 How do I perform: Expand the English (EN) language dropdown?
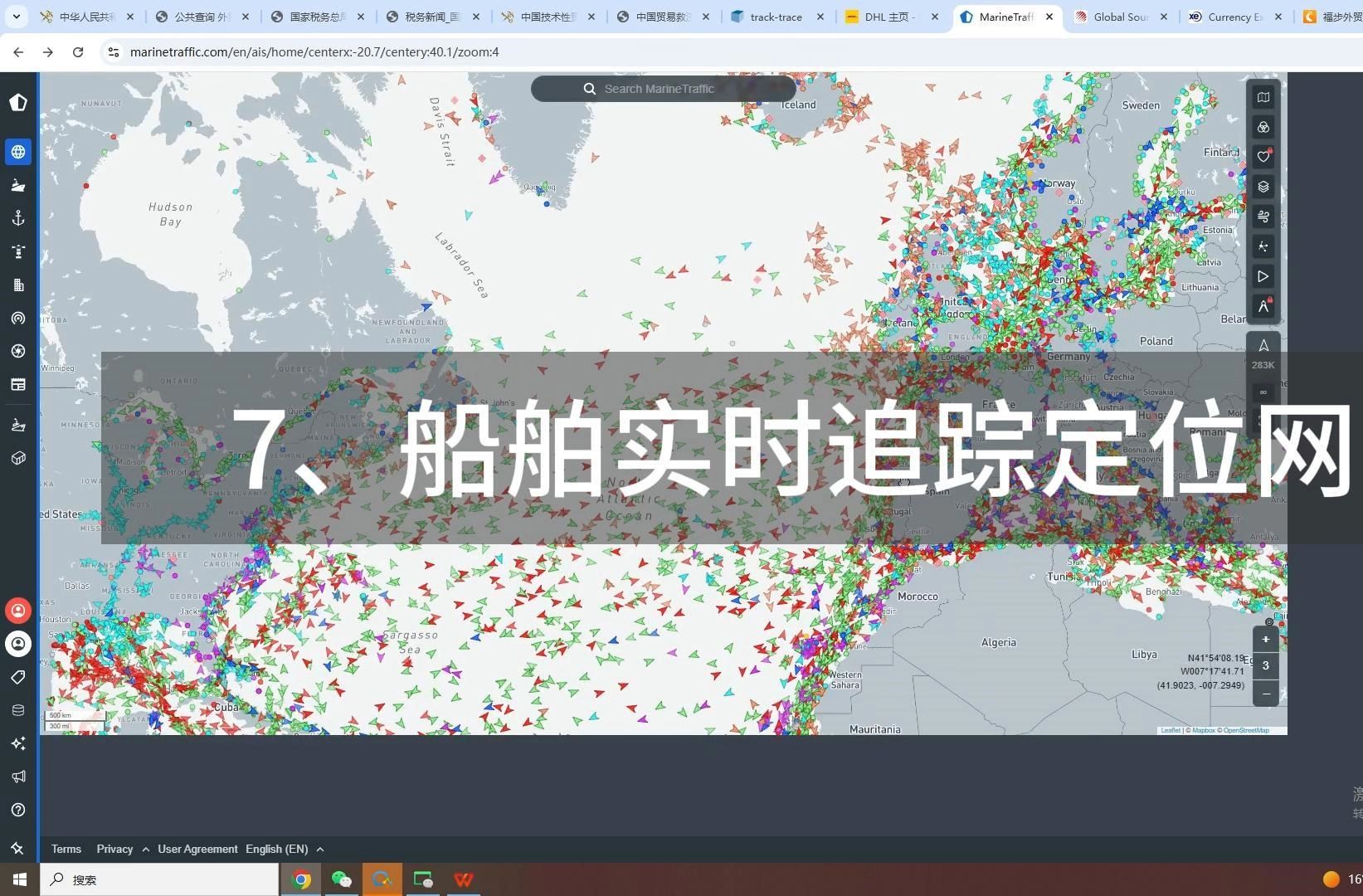pyautogui.click(x=285, y=849)
